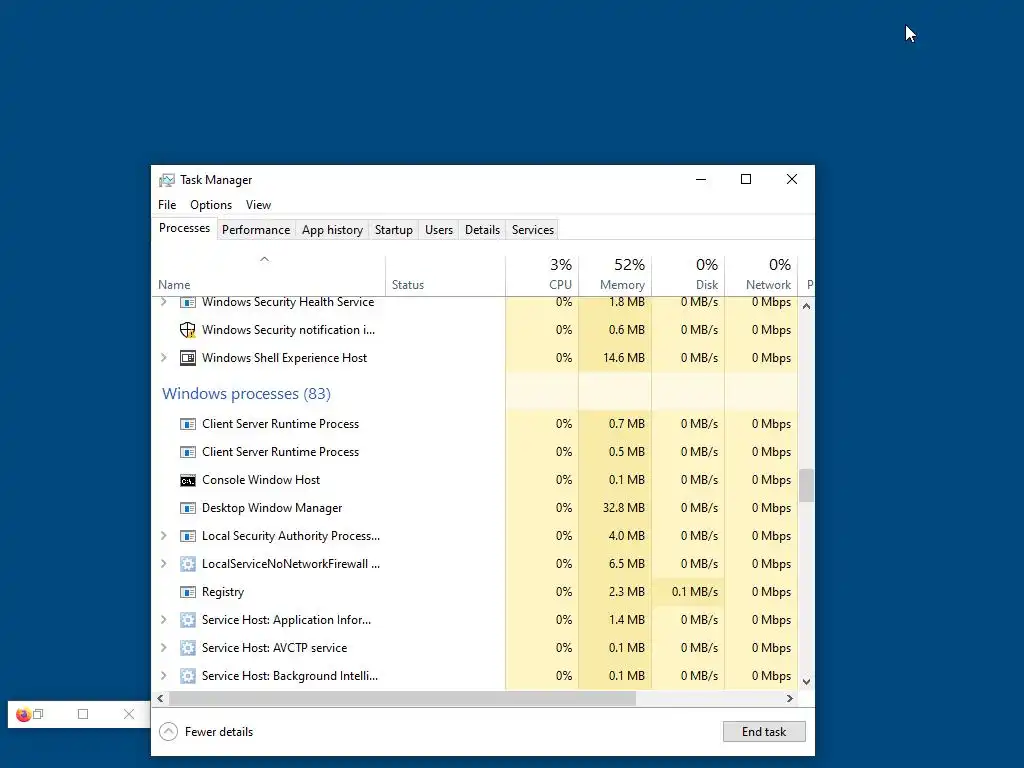Image resolution: width=1024 pixels, height=768 pixels.
Task: Click the Service Host: Application Infor... icon
Action: (x=187, y=620)
